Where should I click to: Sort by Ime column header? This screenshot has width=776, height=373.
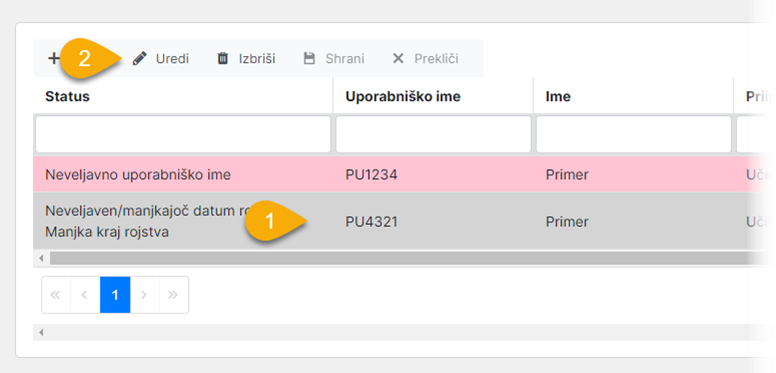[558, 96]
